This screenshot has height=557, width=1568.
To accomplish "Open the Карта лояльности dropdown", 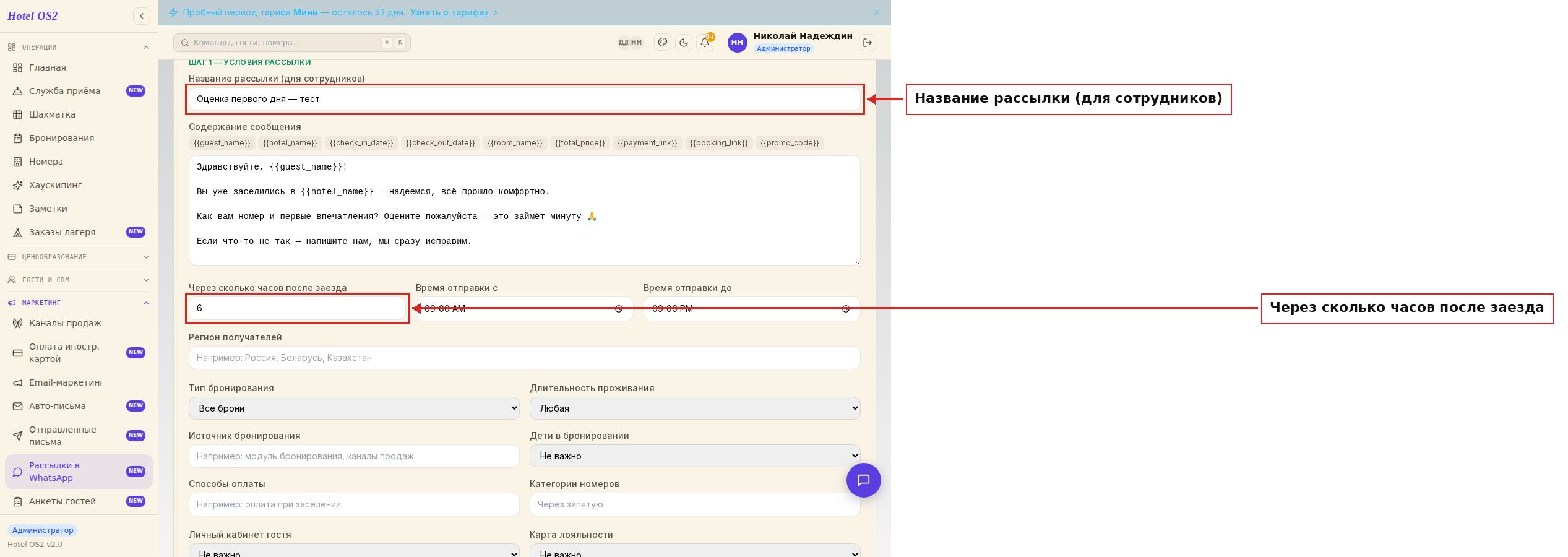I will tap(695, 551).
